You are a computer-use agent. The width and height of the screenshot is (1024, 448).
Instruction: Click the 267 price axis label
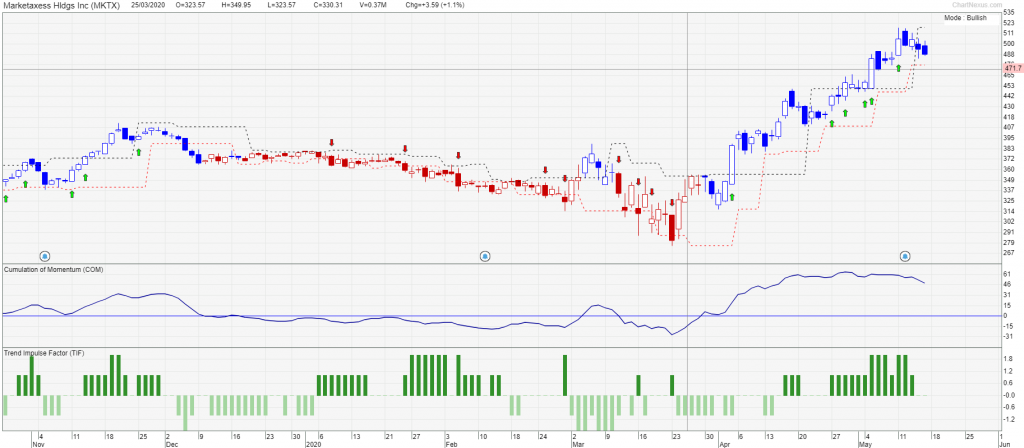click(x=1009, y=253)
